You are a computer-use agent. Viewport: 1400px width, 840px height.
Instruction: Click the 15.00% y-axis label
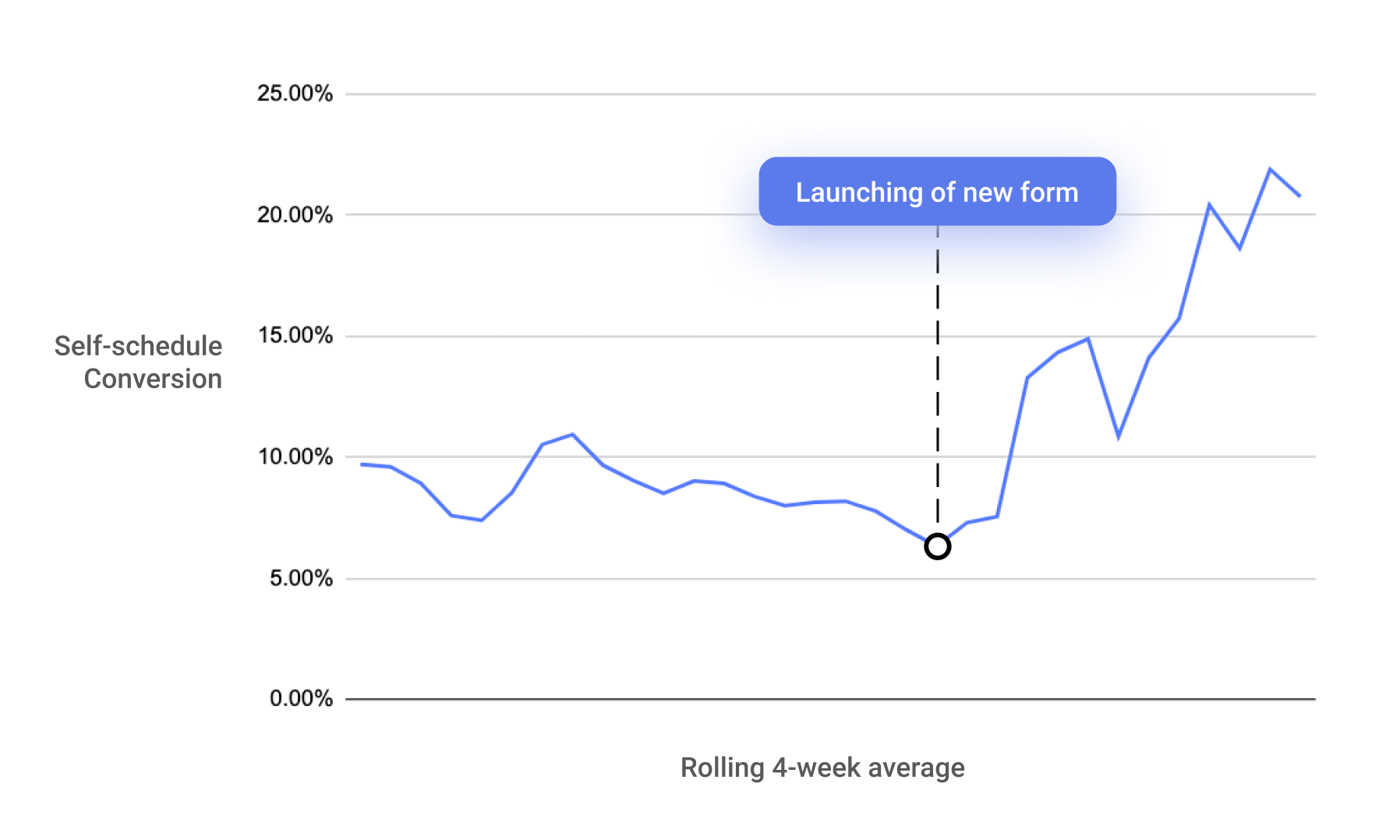(295, 336)
